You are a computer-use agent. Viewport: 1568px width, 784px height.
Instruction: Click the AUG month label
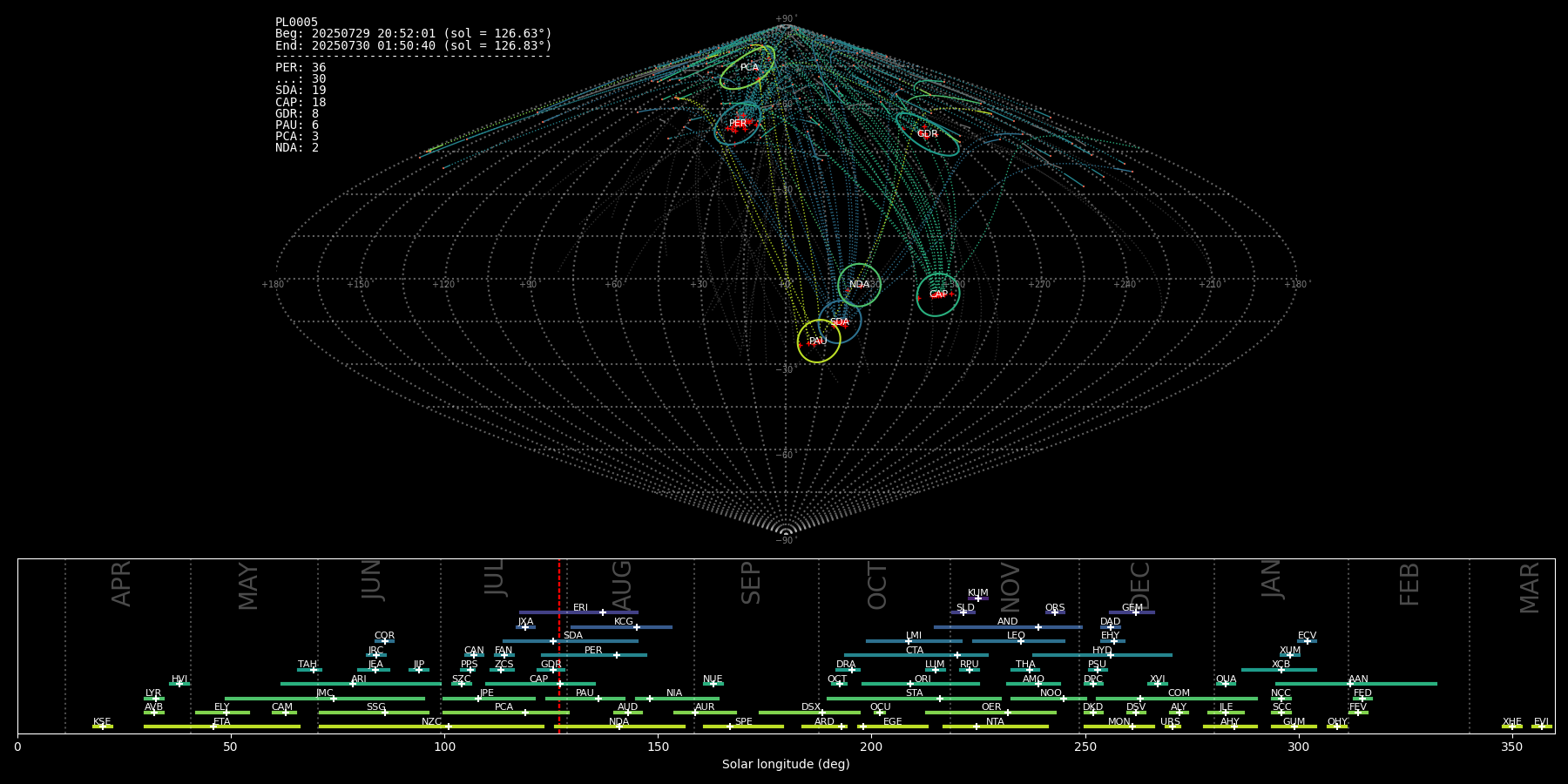pos(622,585)
